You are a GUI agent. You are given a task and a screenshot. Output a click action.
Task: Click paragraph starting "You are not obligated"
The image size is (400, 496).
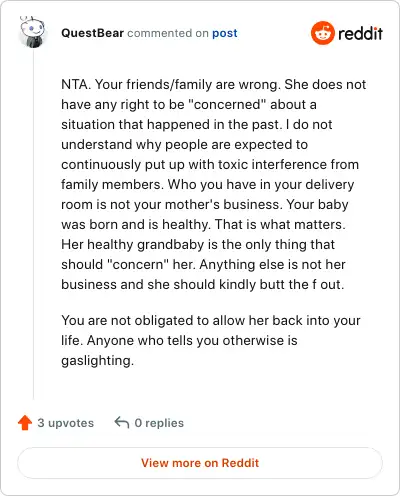(211, 340)
